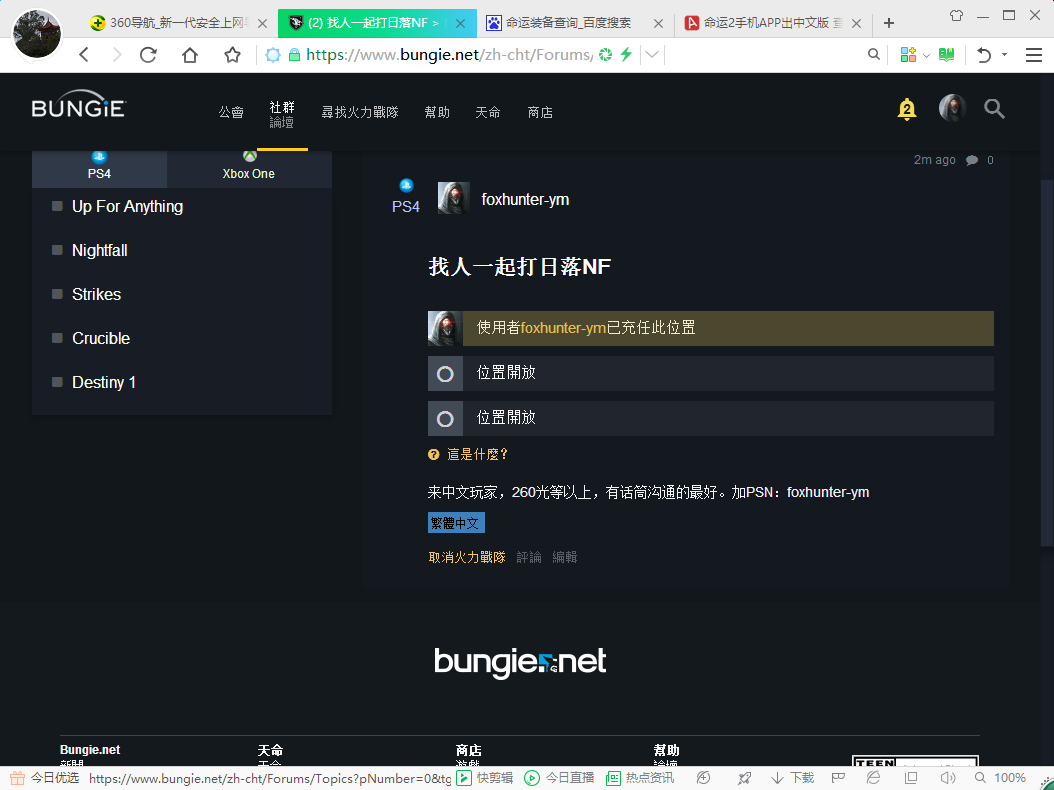The height and width of the screenshot is (790, 1054).
Task: Open 快剪辑 in the status bar
Action: click(x=485, y=778)
